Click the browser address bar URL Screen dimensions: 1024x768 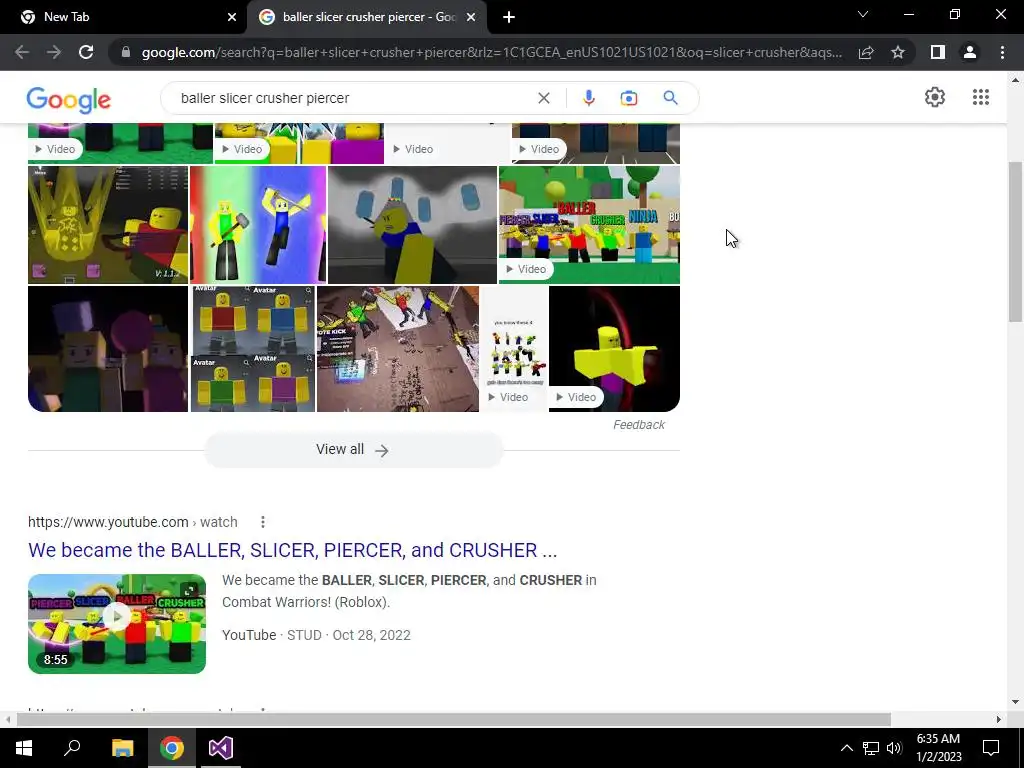[x=491, y=52]
